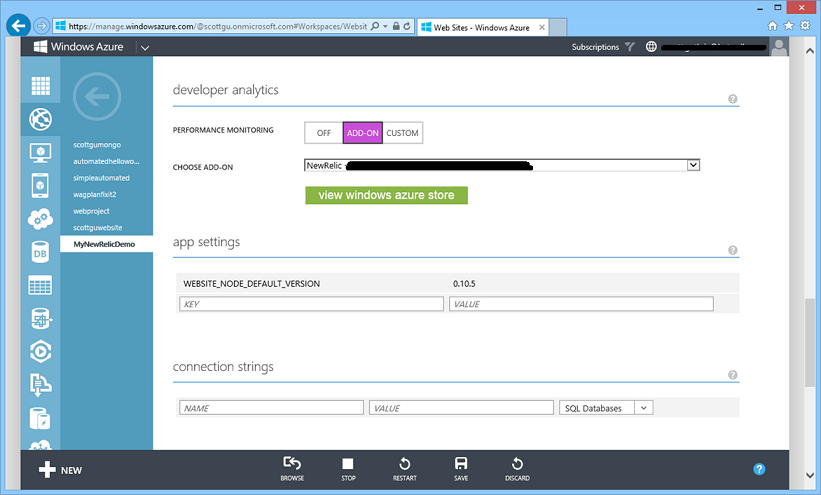The image size is (821, 495).
Task: Select scottgumongo site
Action: click(97, 145)
